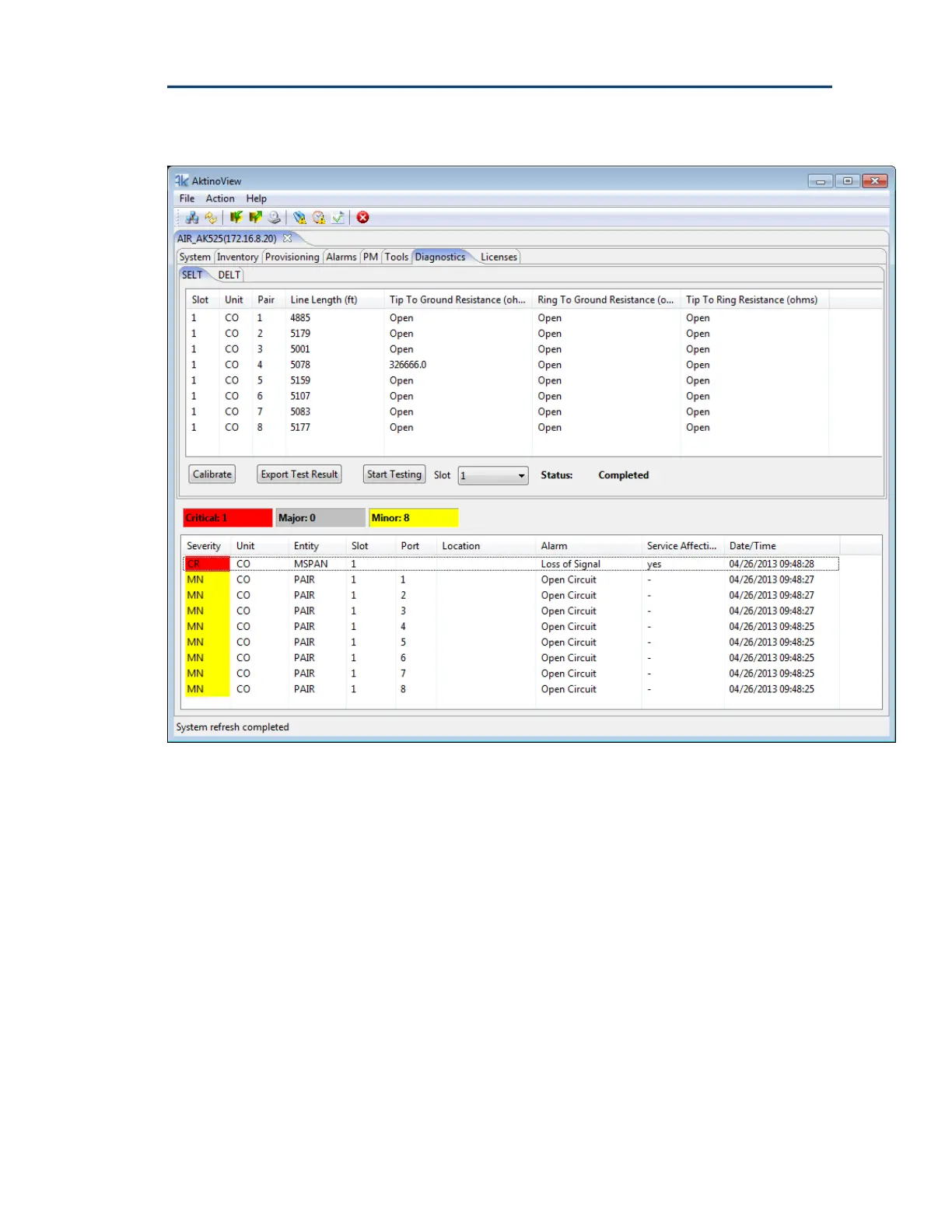
Task: Open the File menu
Action: [187, 198]
